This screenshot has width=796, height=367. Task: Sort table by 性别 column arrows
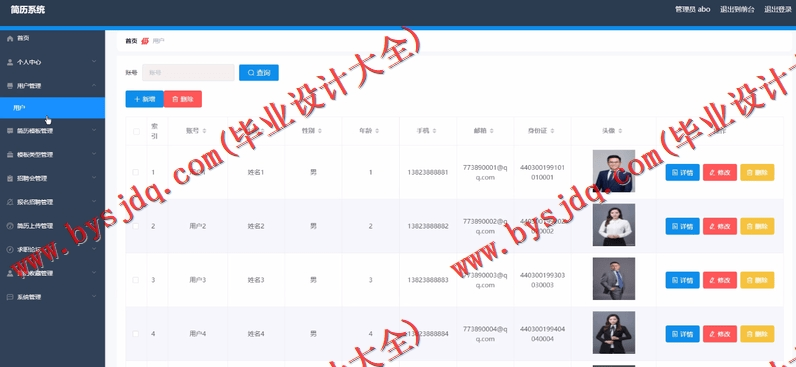pos(320,131)
